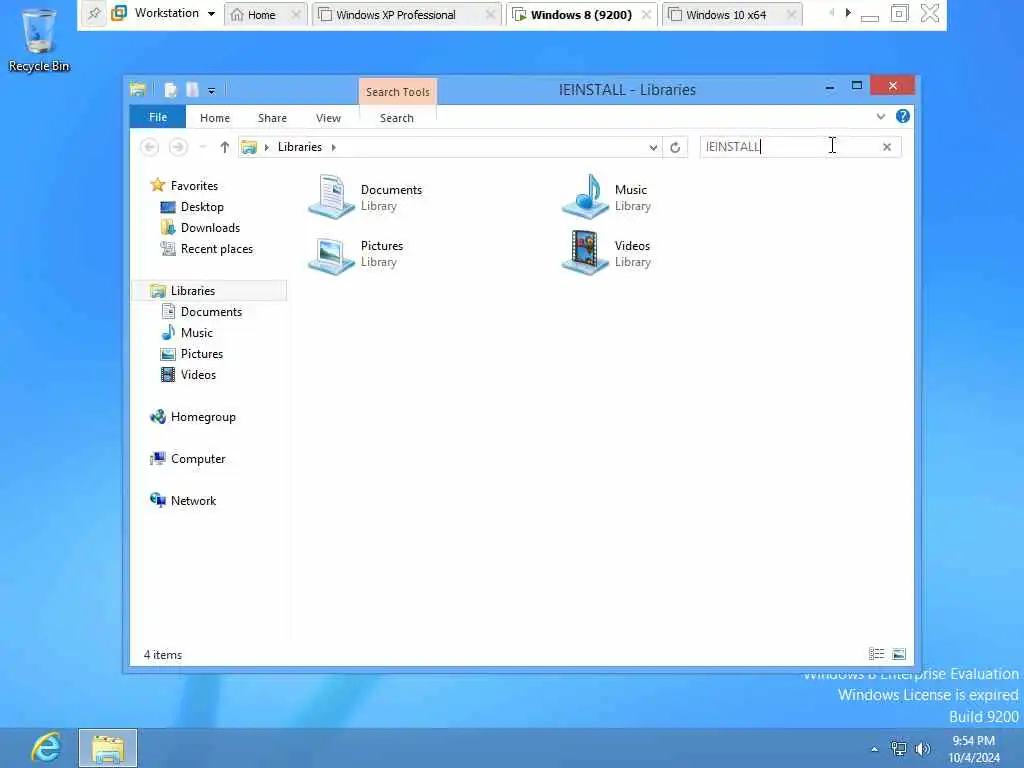1024x768 pixels.
Task: Expand the ribbon with chevron
Action: tap(880, 117)
